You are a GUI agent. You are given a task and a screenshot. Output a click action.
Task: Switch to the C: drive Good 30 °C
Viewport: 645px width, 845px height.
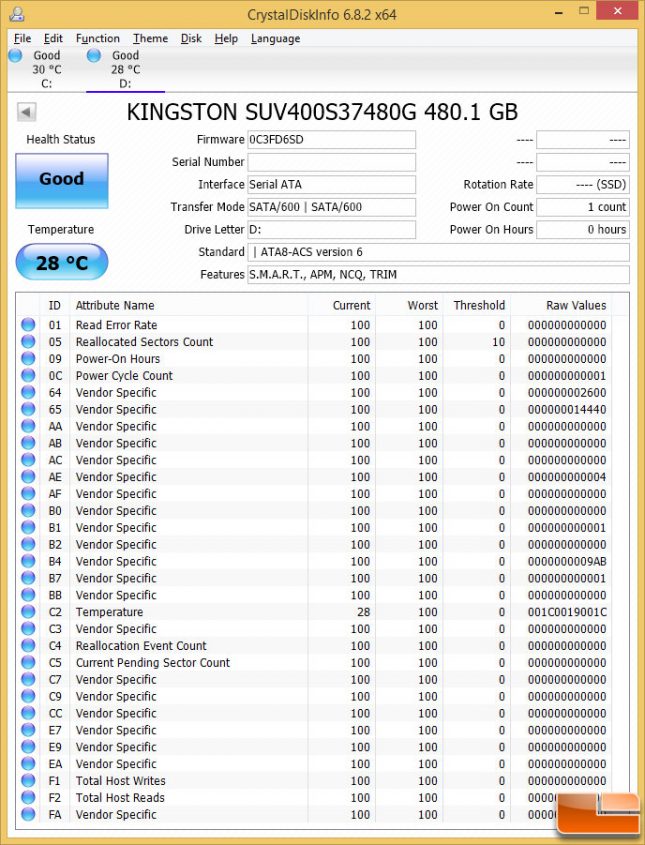coord(47,69)
